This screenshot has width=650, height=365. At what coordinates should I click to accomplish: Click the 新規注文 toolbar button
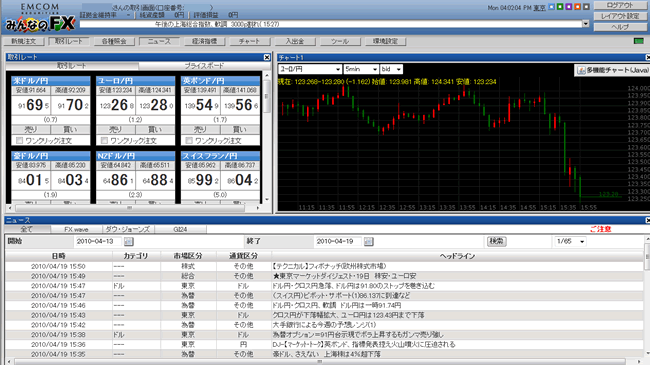(x=24, y=41)
